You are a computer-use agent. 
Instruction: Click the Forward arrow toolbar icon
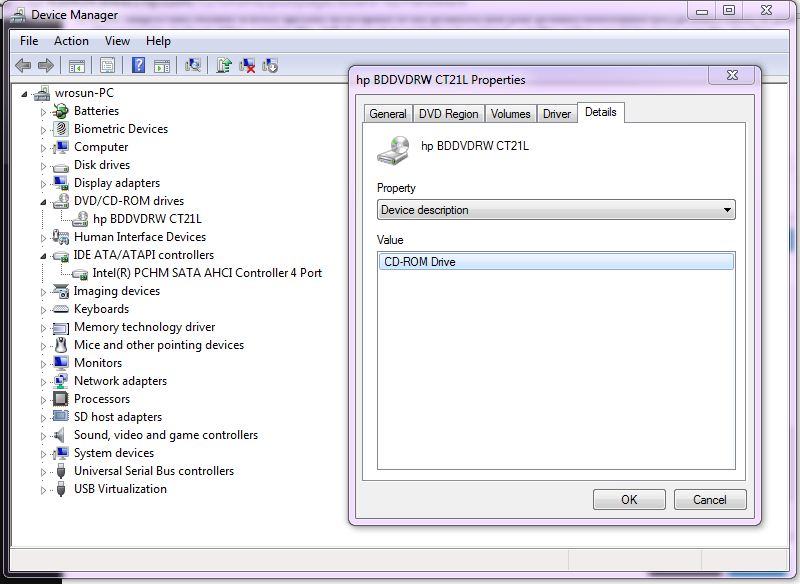coord(46,65)
